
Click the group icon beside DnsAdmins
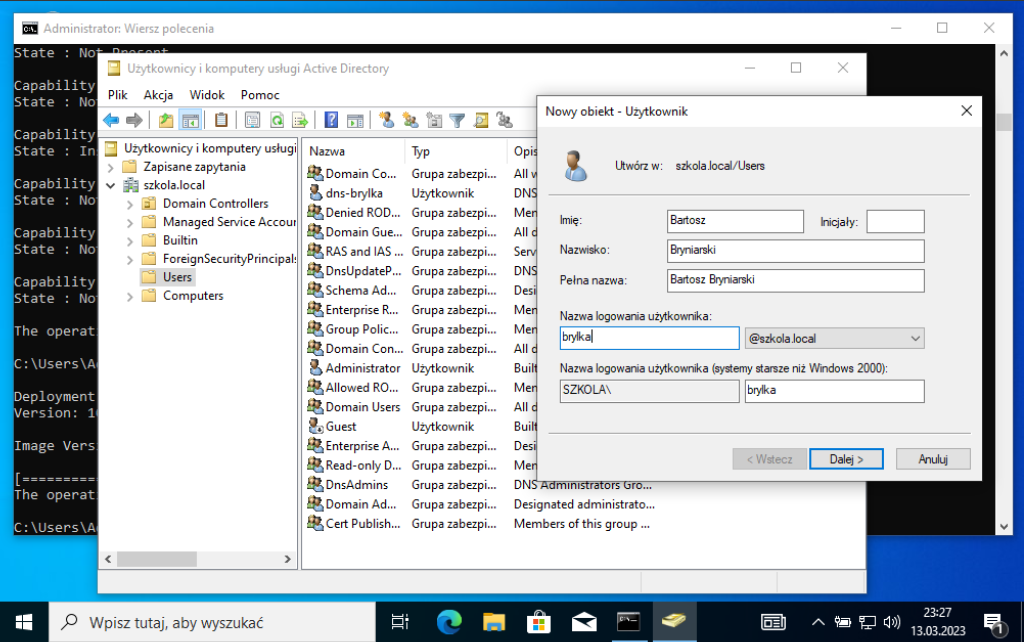[315, 485]
